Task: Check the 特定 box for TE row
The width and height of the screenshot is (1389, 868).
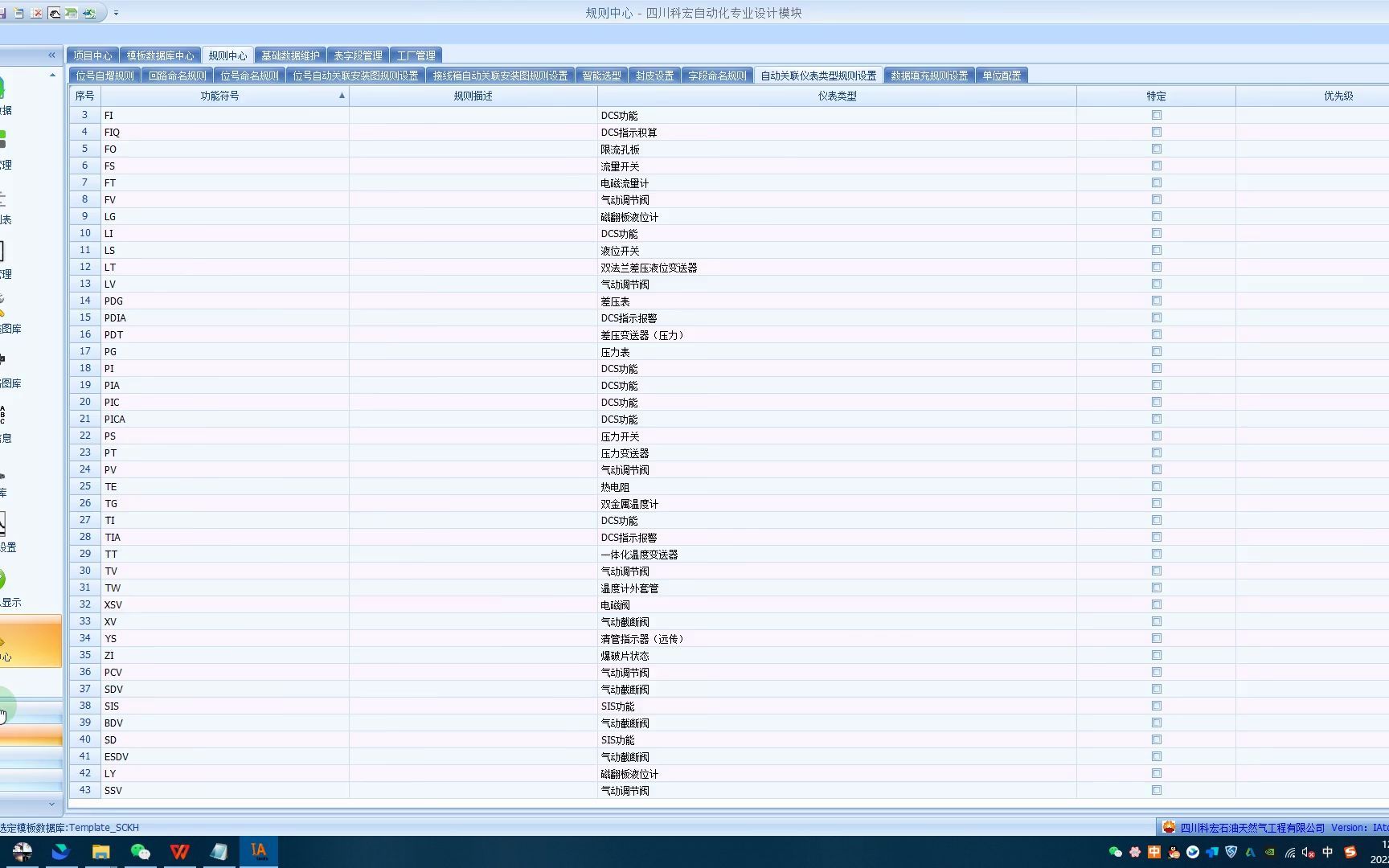Action: pos(1157,486)
